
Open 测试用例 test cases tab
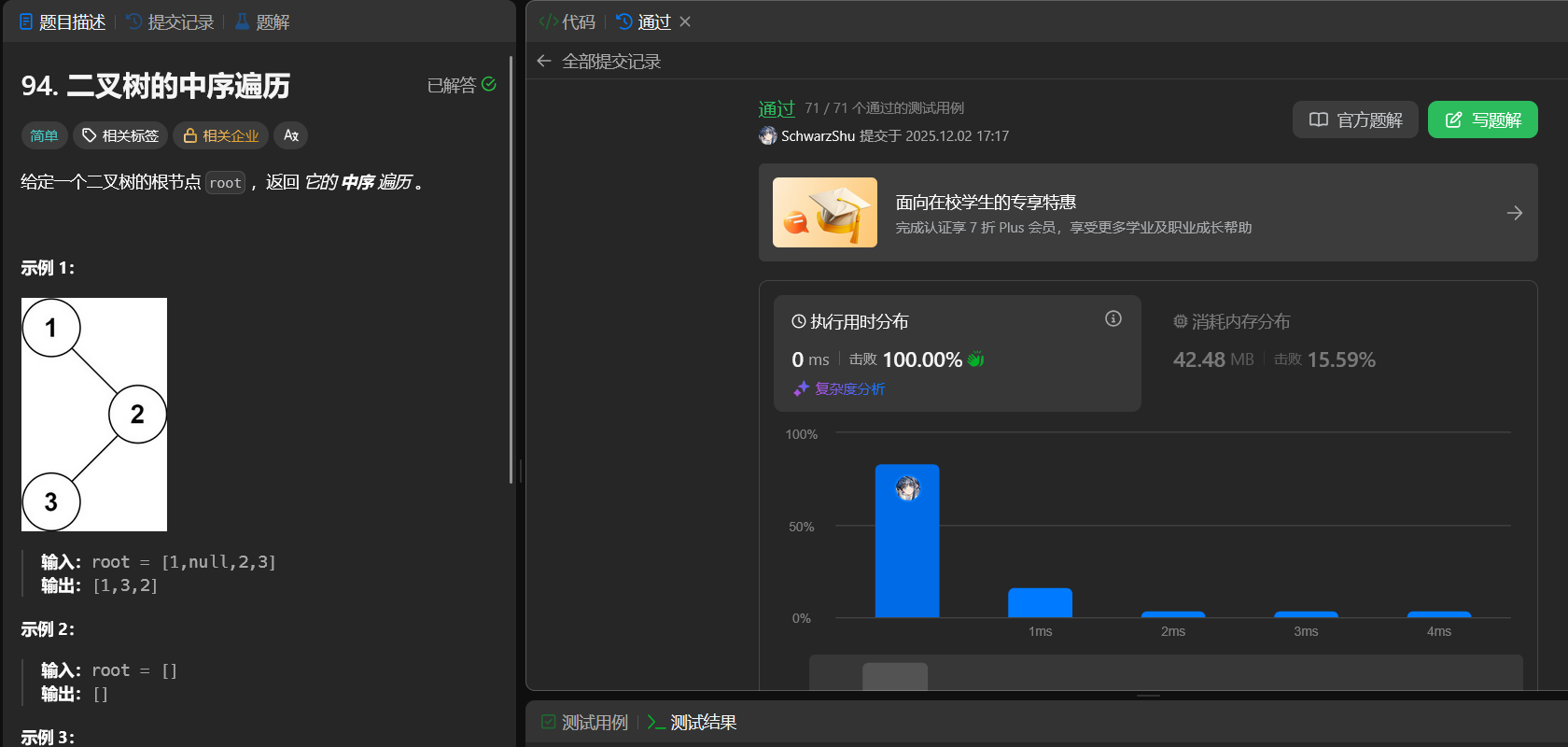(585, 723)
